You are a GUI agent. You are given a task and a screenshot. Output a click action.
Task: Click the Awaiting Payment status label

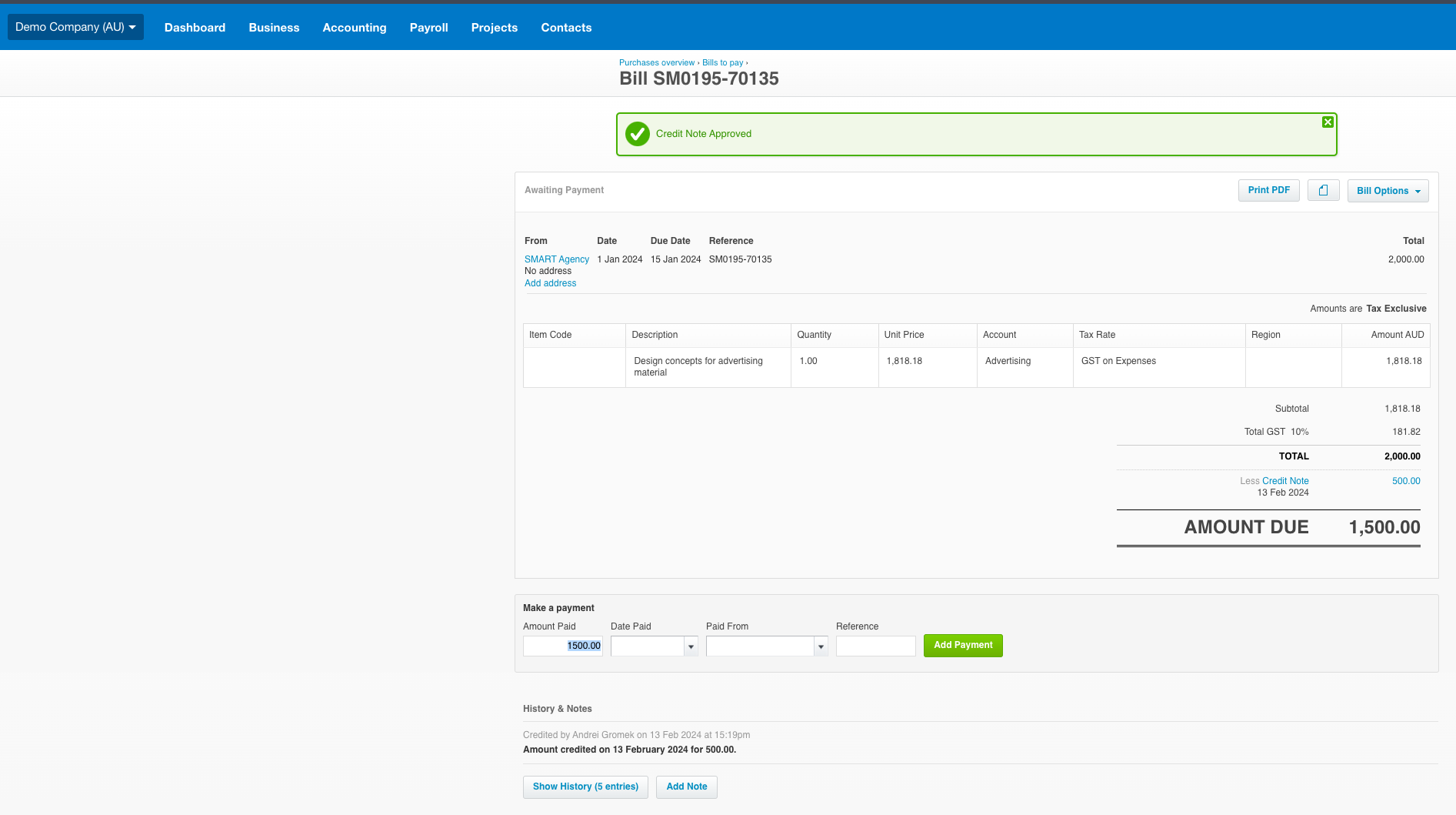pos(564,190)
